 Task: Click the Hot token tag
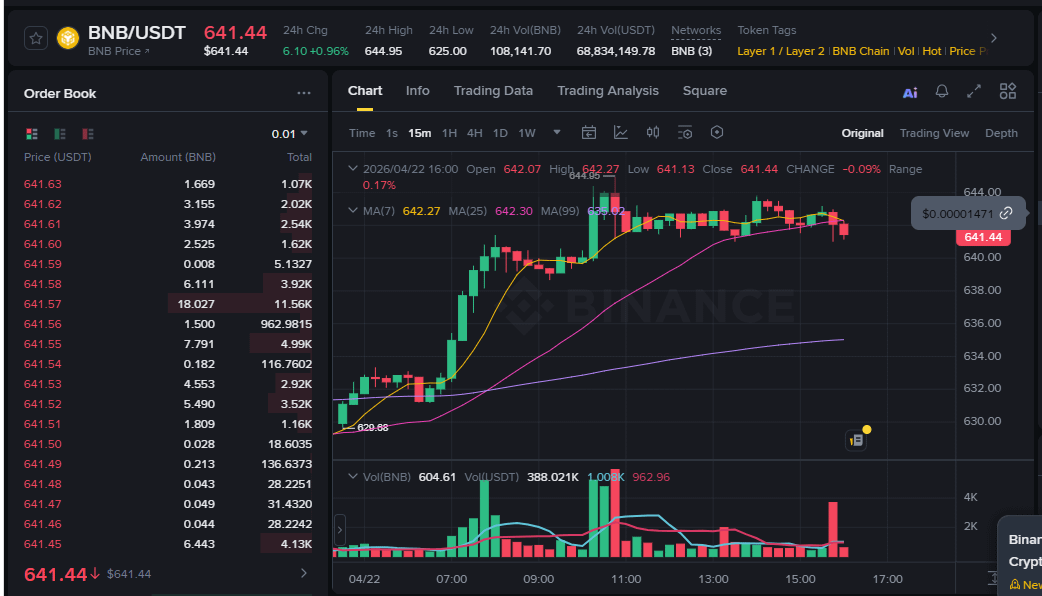click(x=932, y=51)
